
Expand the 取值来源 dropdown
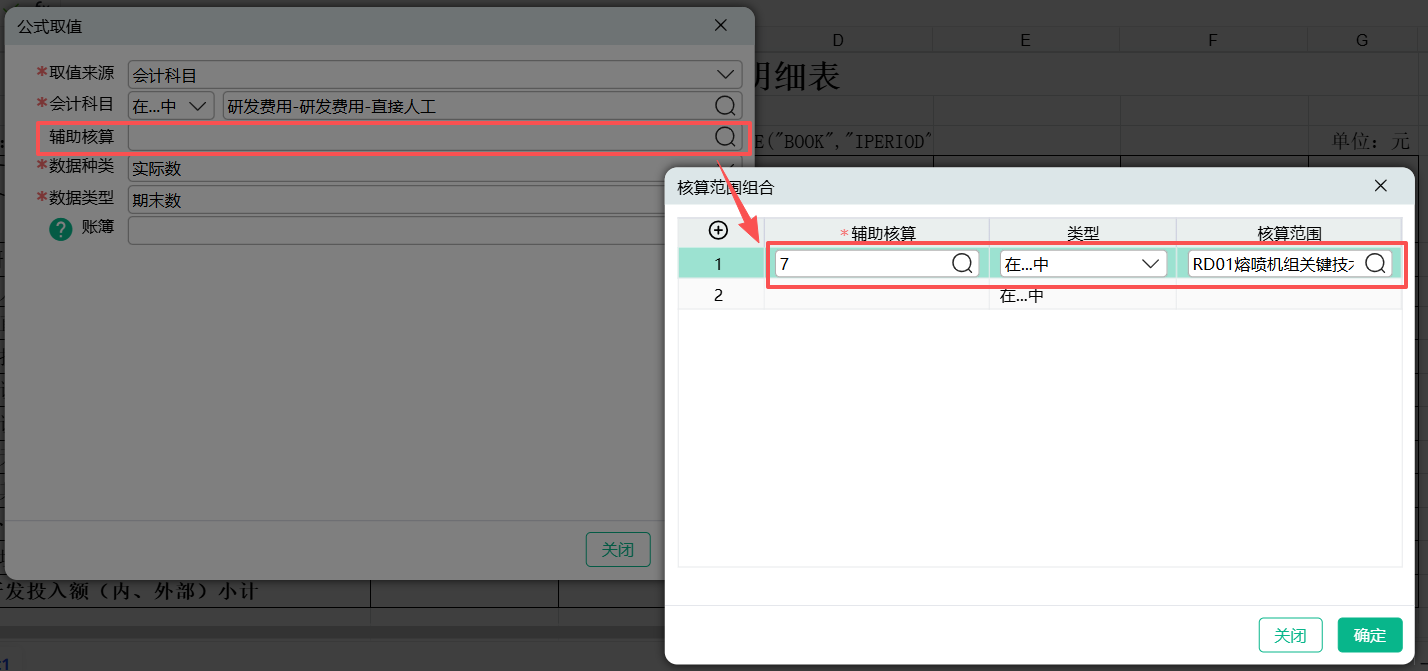coord(725,74)
